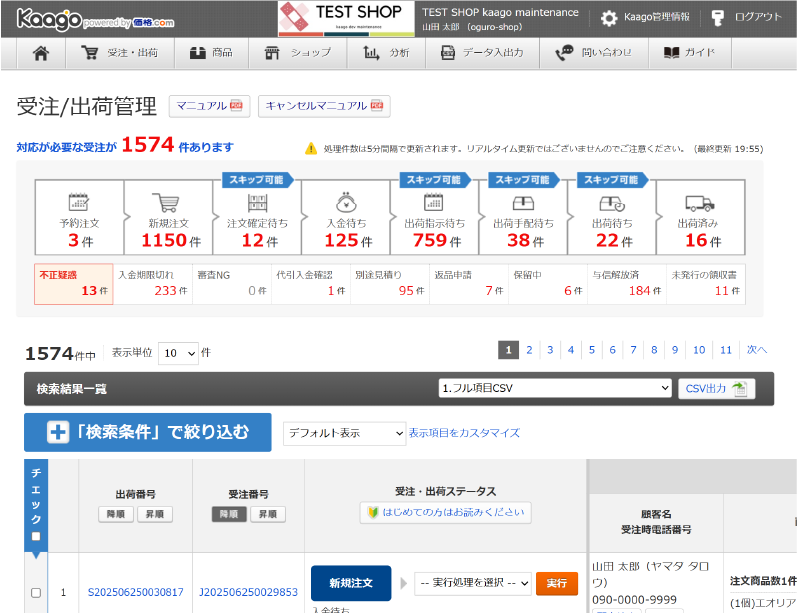
Task: Select the 未発行の領収書 11件 filter
Action: (x=706, y=284)
